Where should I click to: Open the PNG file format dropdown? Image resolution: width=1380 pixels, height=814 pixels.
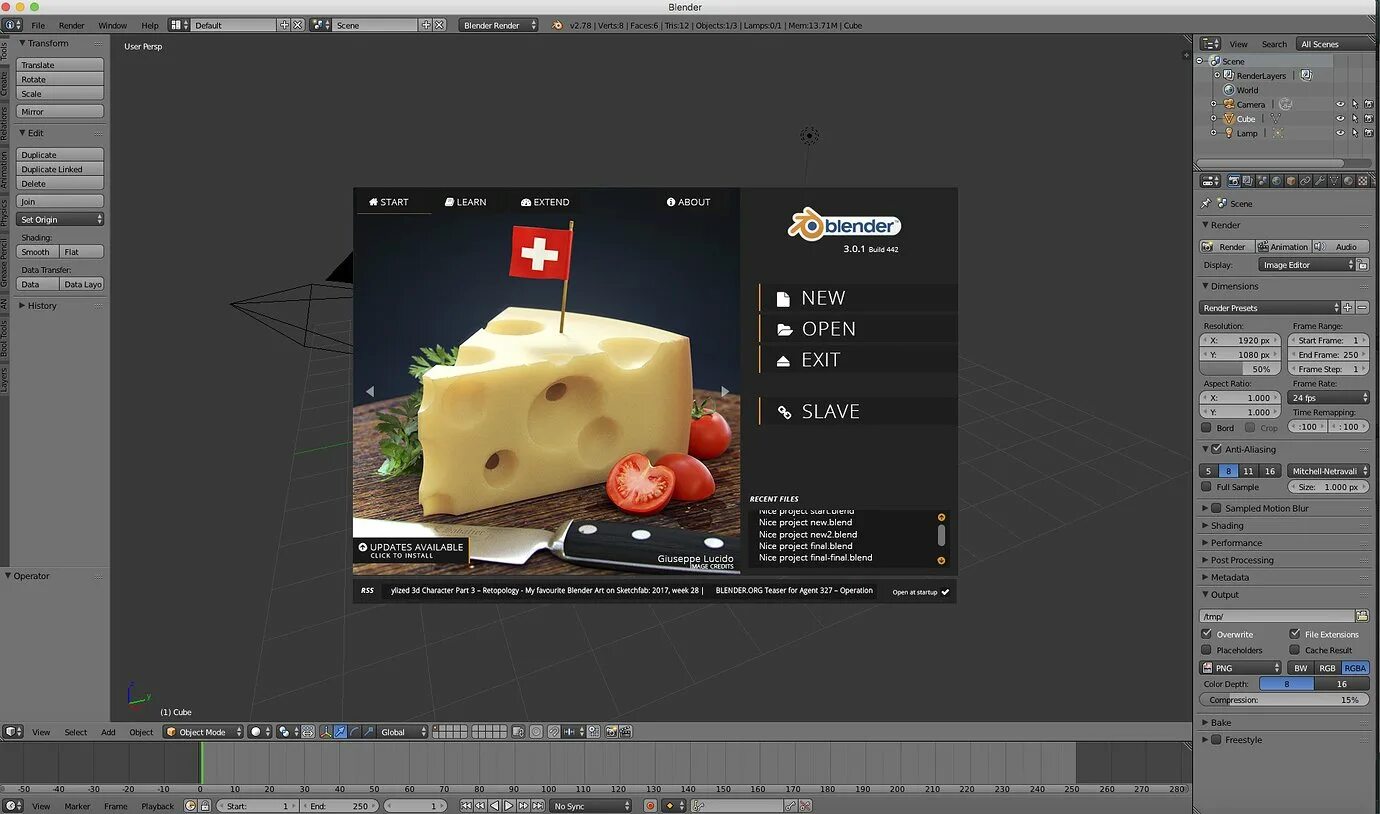click(1240, 668)
